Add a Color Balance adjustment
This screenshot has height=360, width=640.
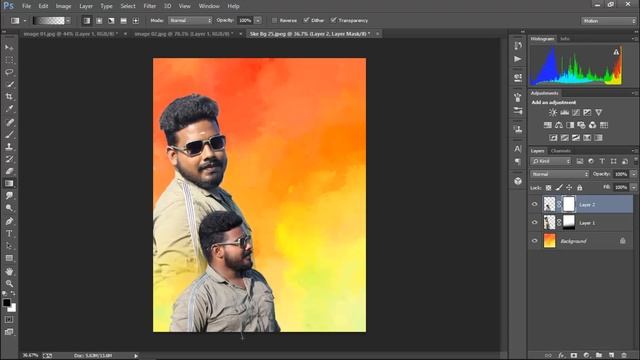click(x=559, y=125)
